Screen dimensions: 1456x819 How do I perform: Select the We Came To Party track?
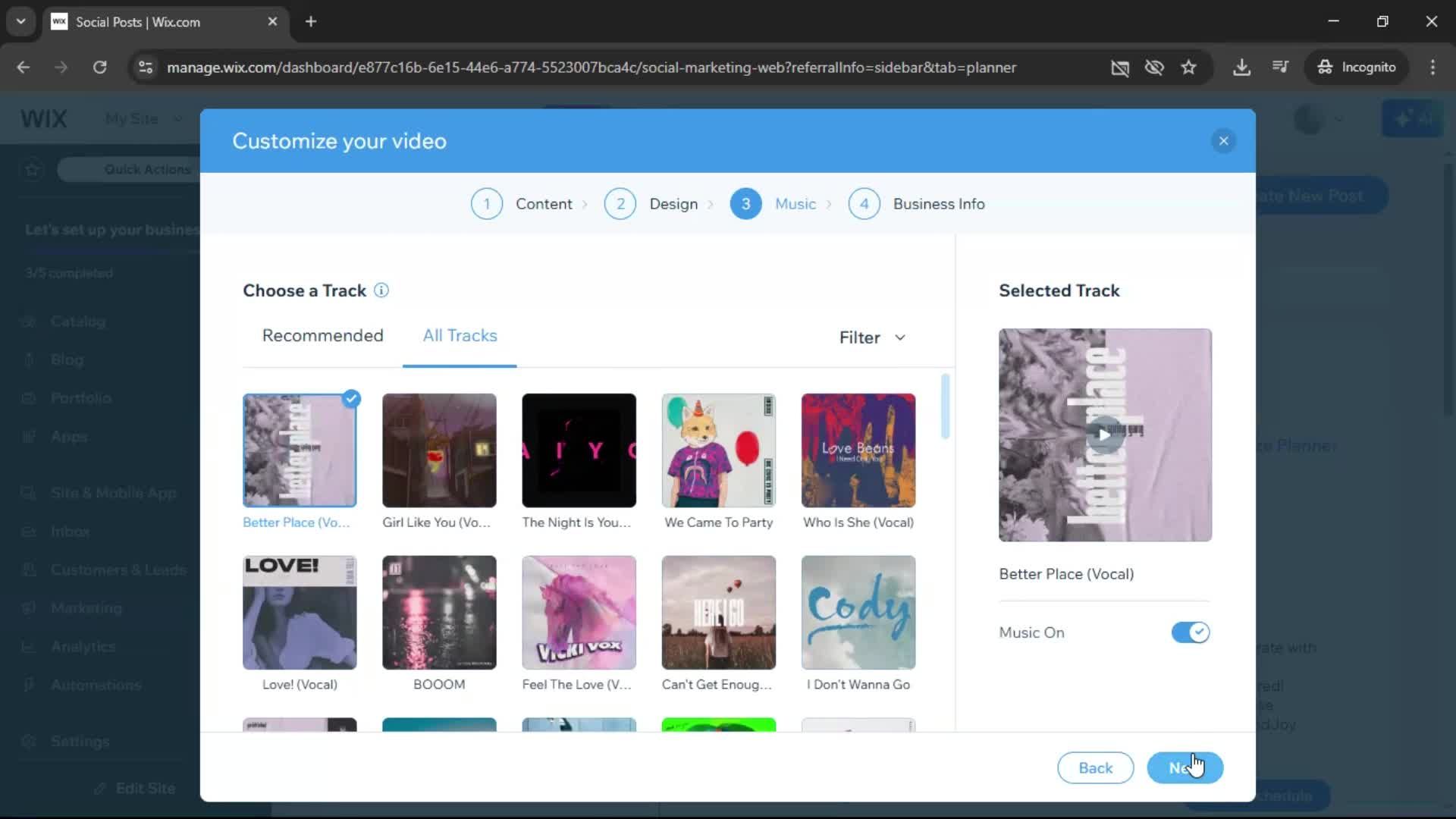718,450
